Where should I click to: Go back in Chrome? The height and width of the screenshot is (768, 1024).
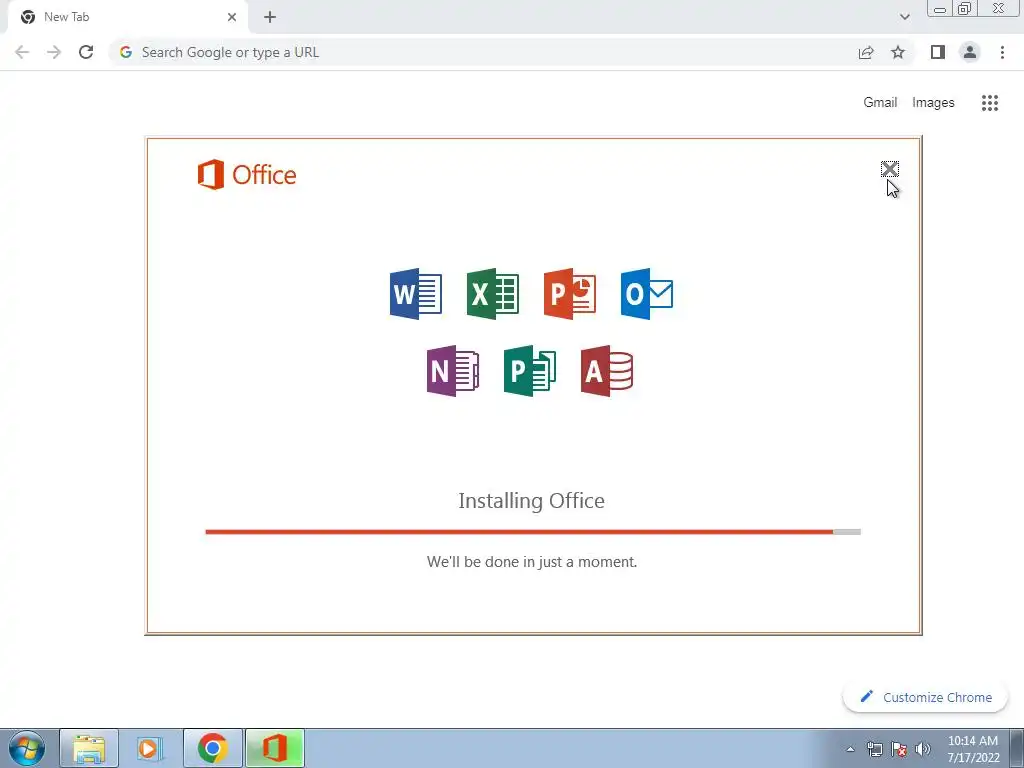(x=22, y=52)
